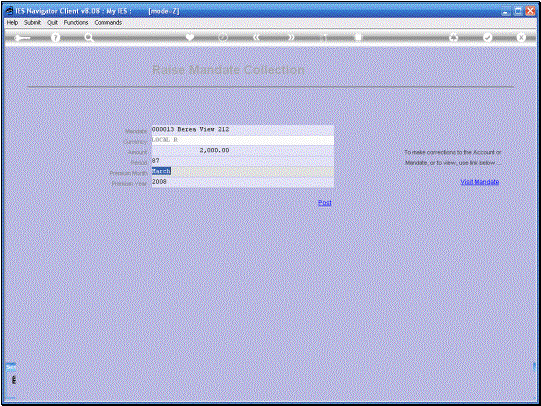Click the Post link
The image size is (541, 406).
tap(325, 203)
